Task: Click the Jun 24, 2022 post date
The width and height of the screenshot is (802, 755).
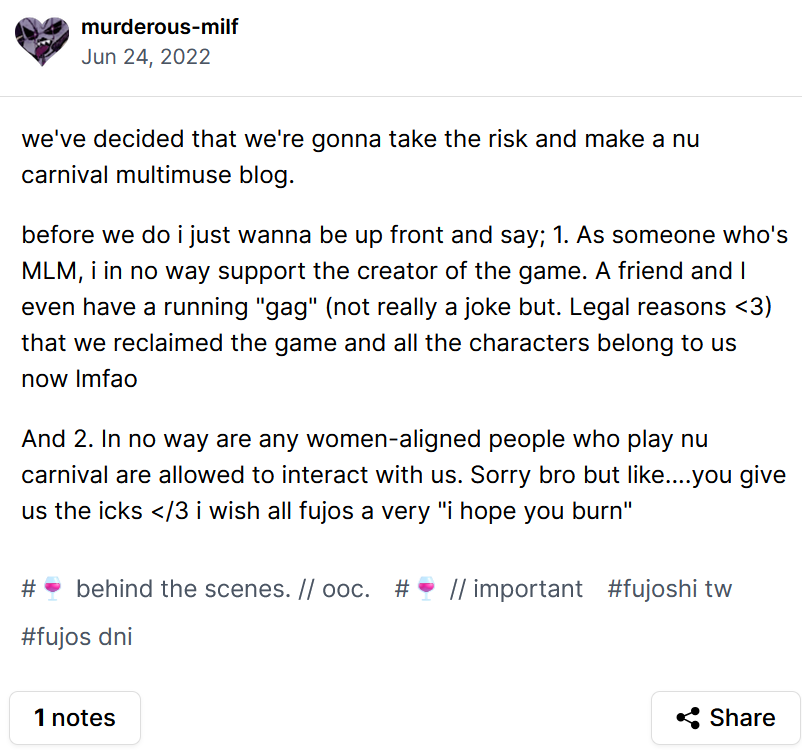Action: [x=145, y=56]
